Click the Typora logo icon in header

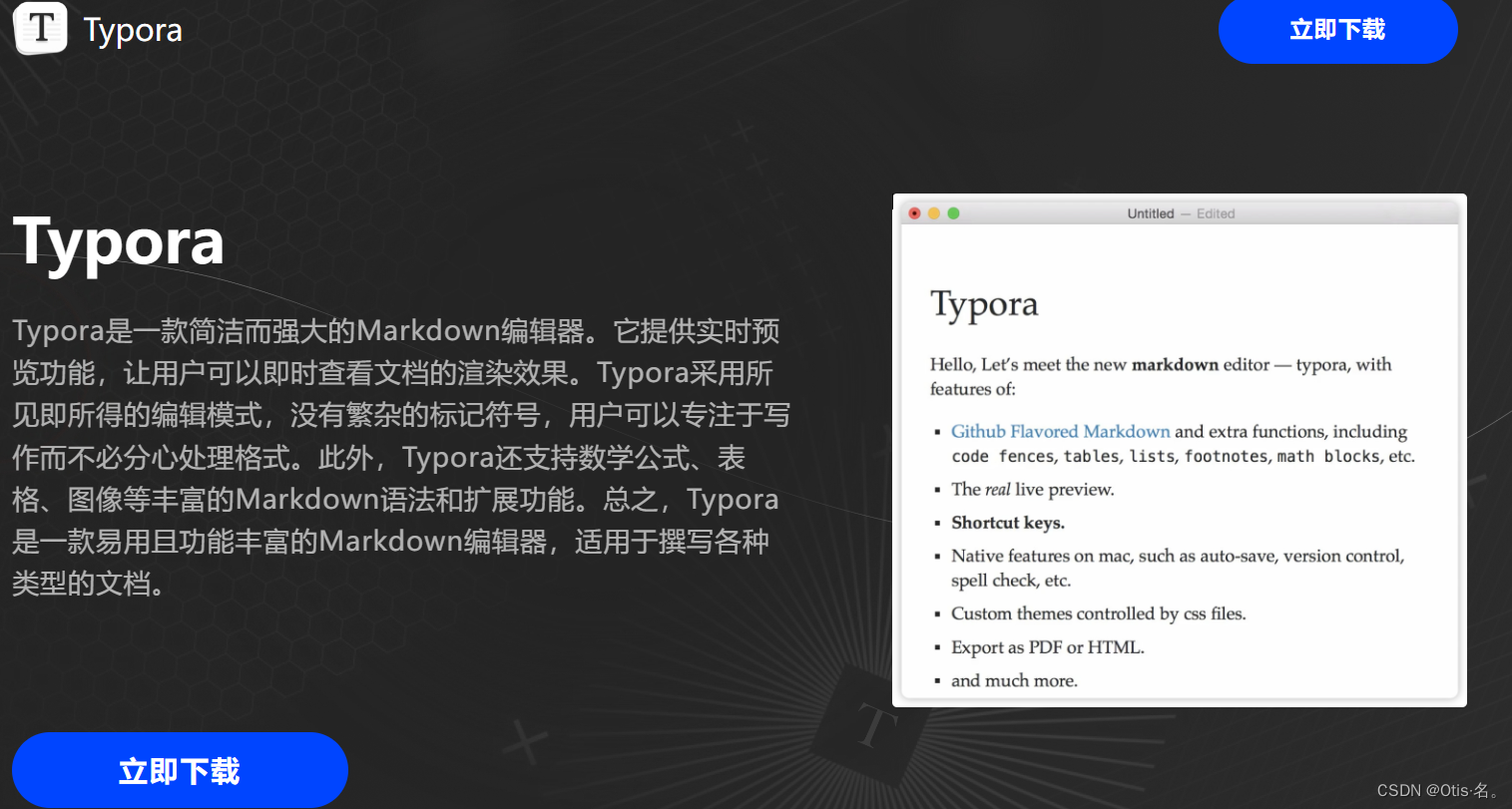point(41,27)
